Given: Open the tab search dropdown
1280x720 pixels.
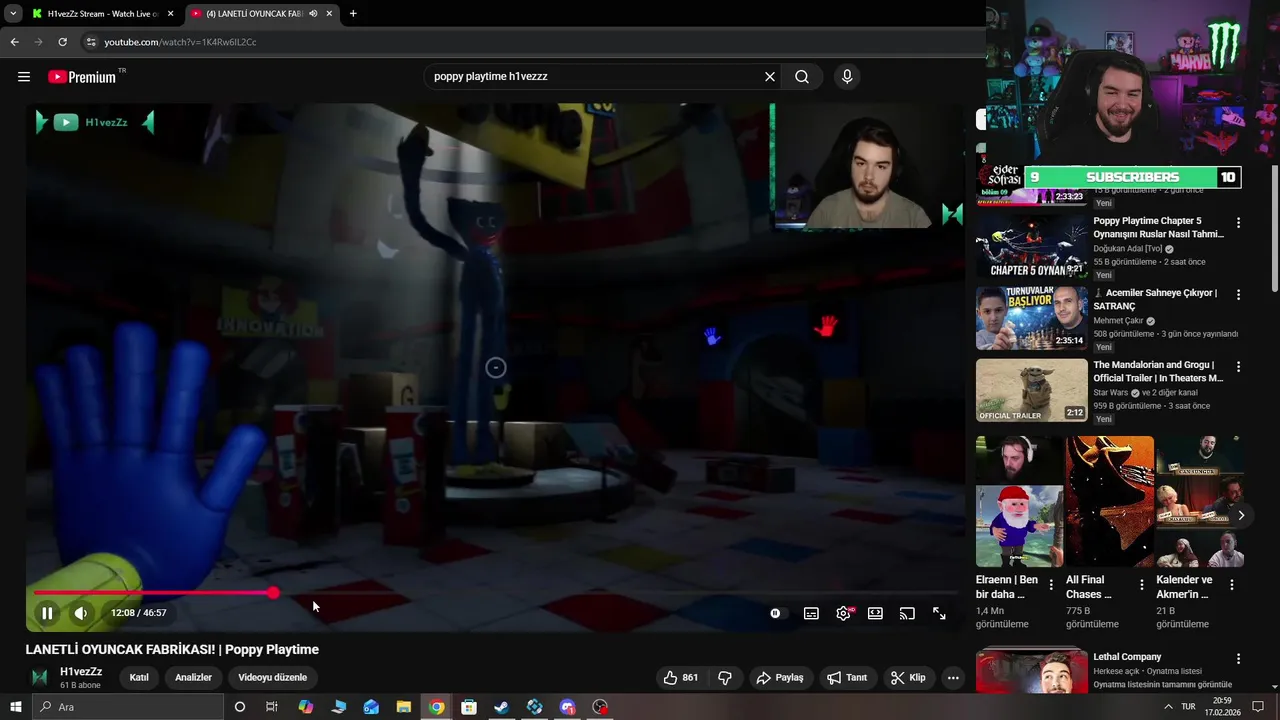Looking at the screenshot, I should (x=12, y=14).
